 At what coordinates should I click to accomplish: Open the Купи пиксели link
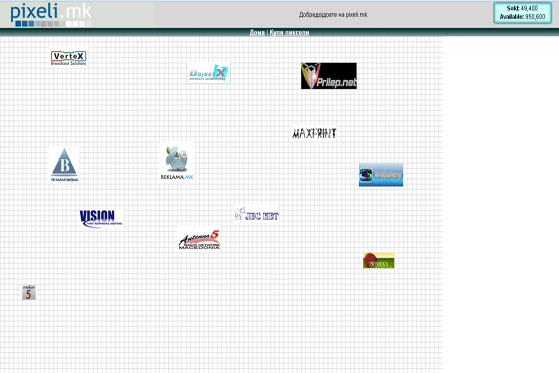289,32
